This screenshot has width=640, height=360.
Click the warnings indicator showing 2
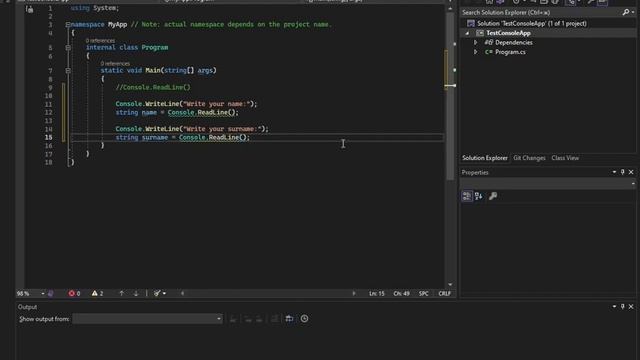click(x=97, y=293)
